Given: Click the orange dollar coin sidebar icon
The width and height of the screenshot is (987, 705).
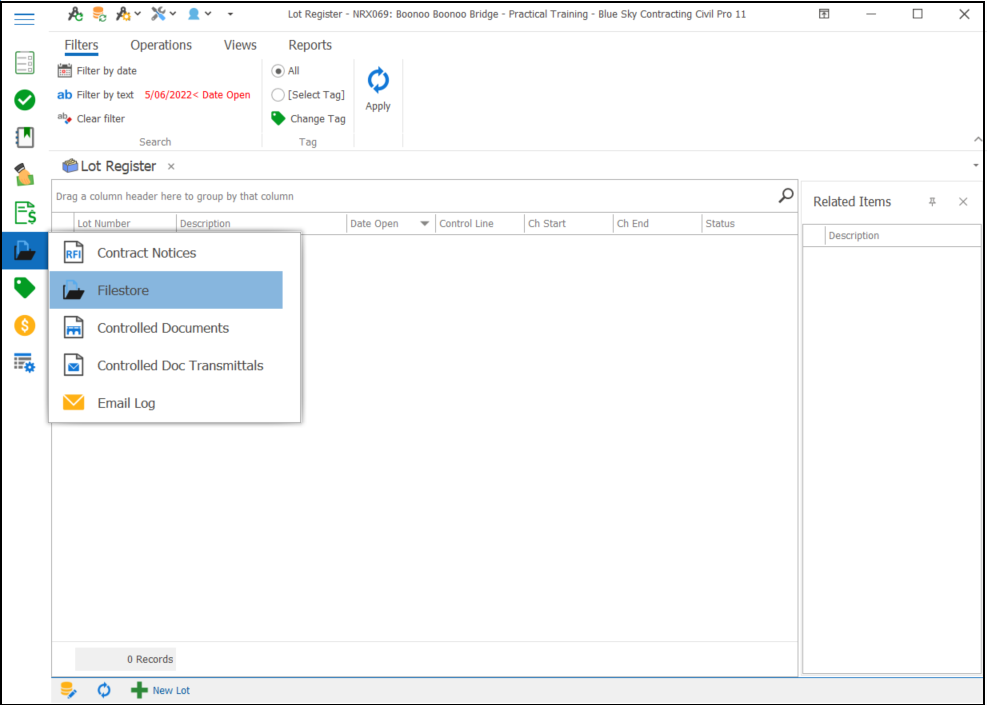Looking at the screenshot, I should [x=25, y=325].
